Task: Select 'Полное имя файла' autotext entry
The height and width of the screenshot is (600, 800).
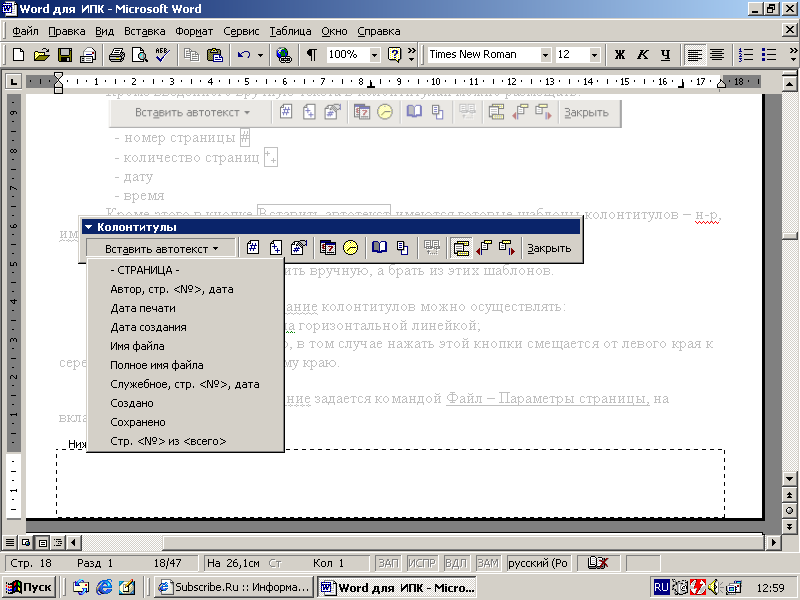Action: 186,365
